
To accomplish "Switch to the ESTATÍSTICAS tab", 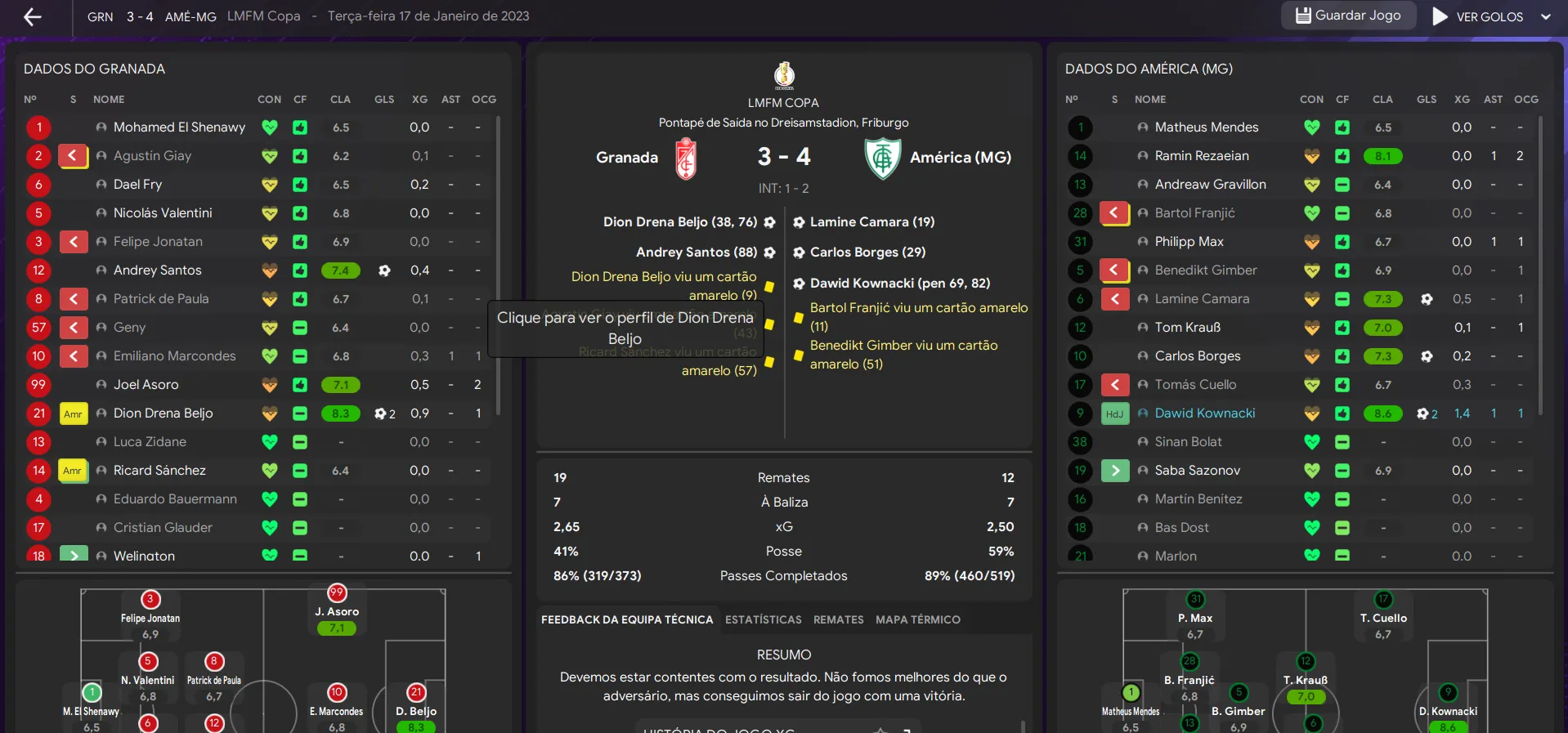I will [763, 620].
